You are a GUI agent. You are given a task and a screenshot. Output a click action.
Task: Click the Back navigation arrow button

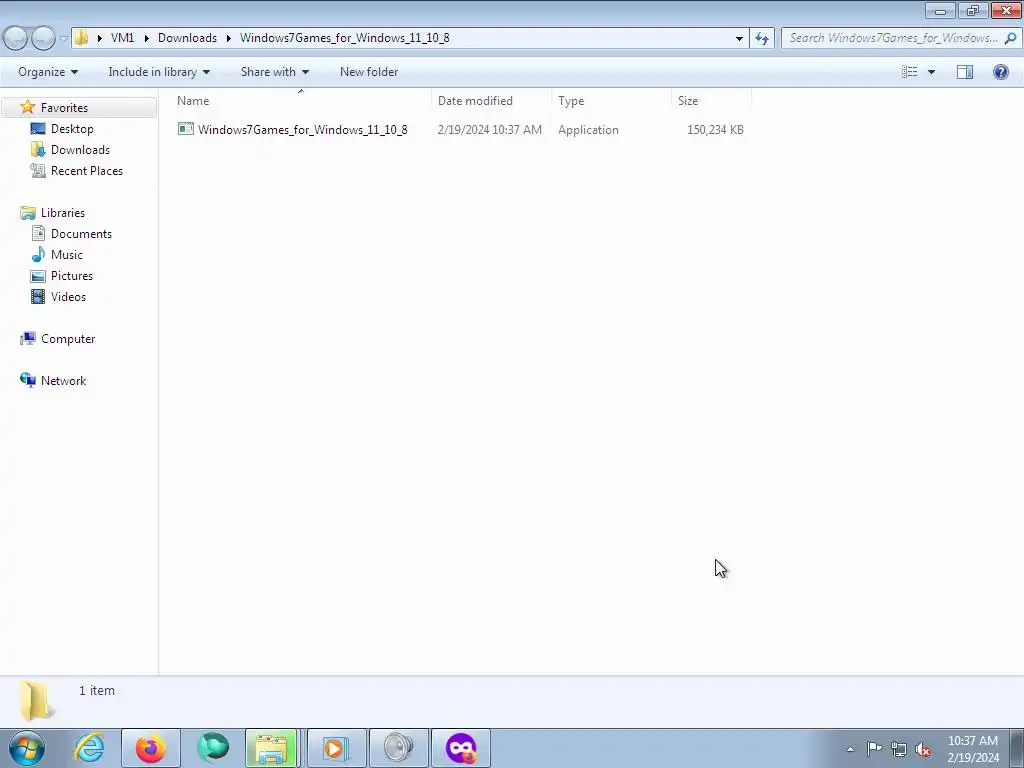click(16, 38)
